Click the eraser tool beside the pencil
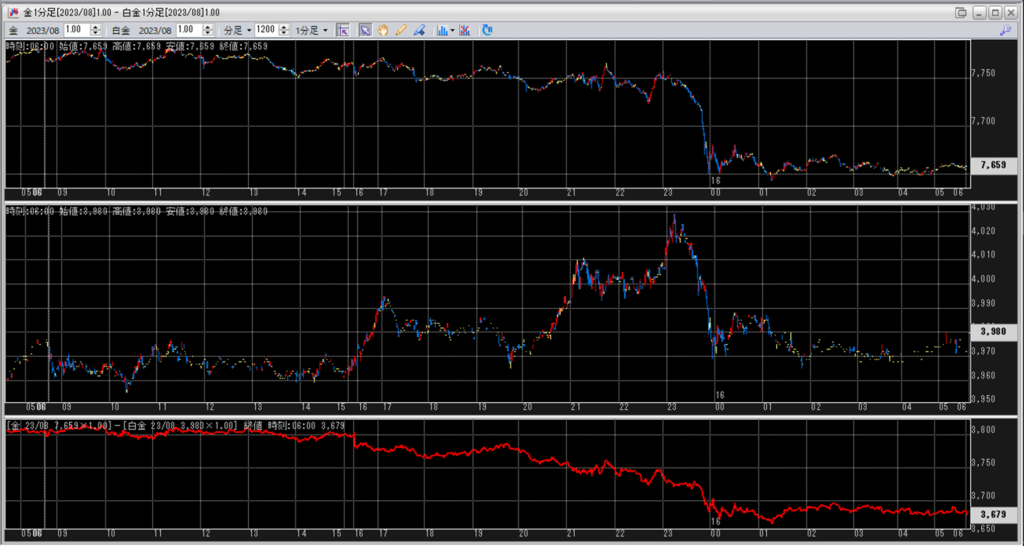 click(419, 30)
